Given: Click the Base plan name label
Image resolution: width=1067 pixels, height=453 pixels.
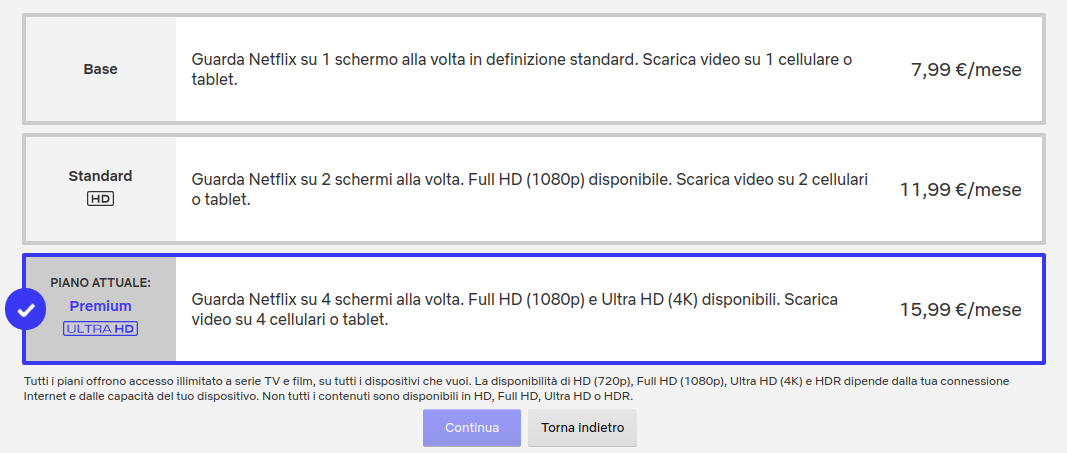Looking at the screenshot, I should pos(101,69).
